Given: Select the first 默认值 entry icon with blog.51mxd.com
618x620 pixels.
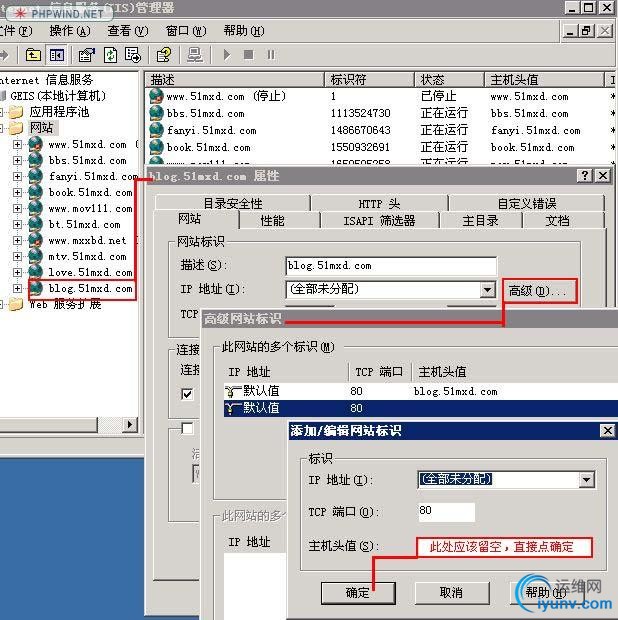Looking at the screenshot, I should click(x=232, y=391).
